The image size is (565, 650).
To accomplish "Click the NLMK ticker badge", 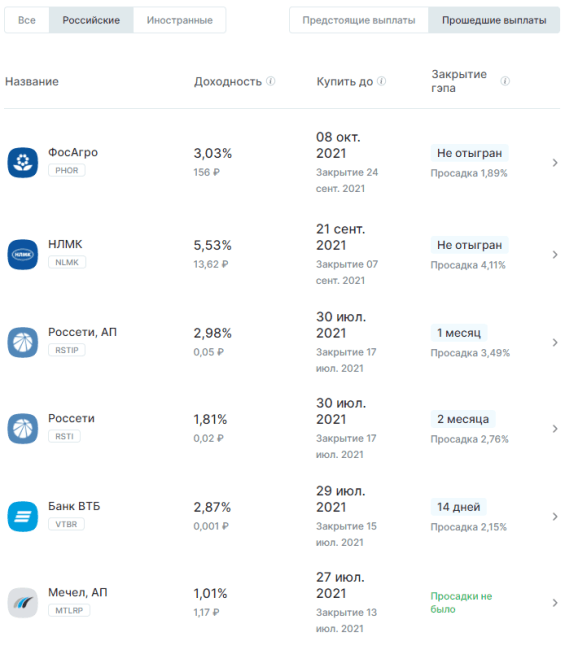I will point(67,262).
